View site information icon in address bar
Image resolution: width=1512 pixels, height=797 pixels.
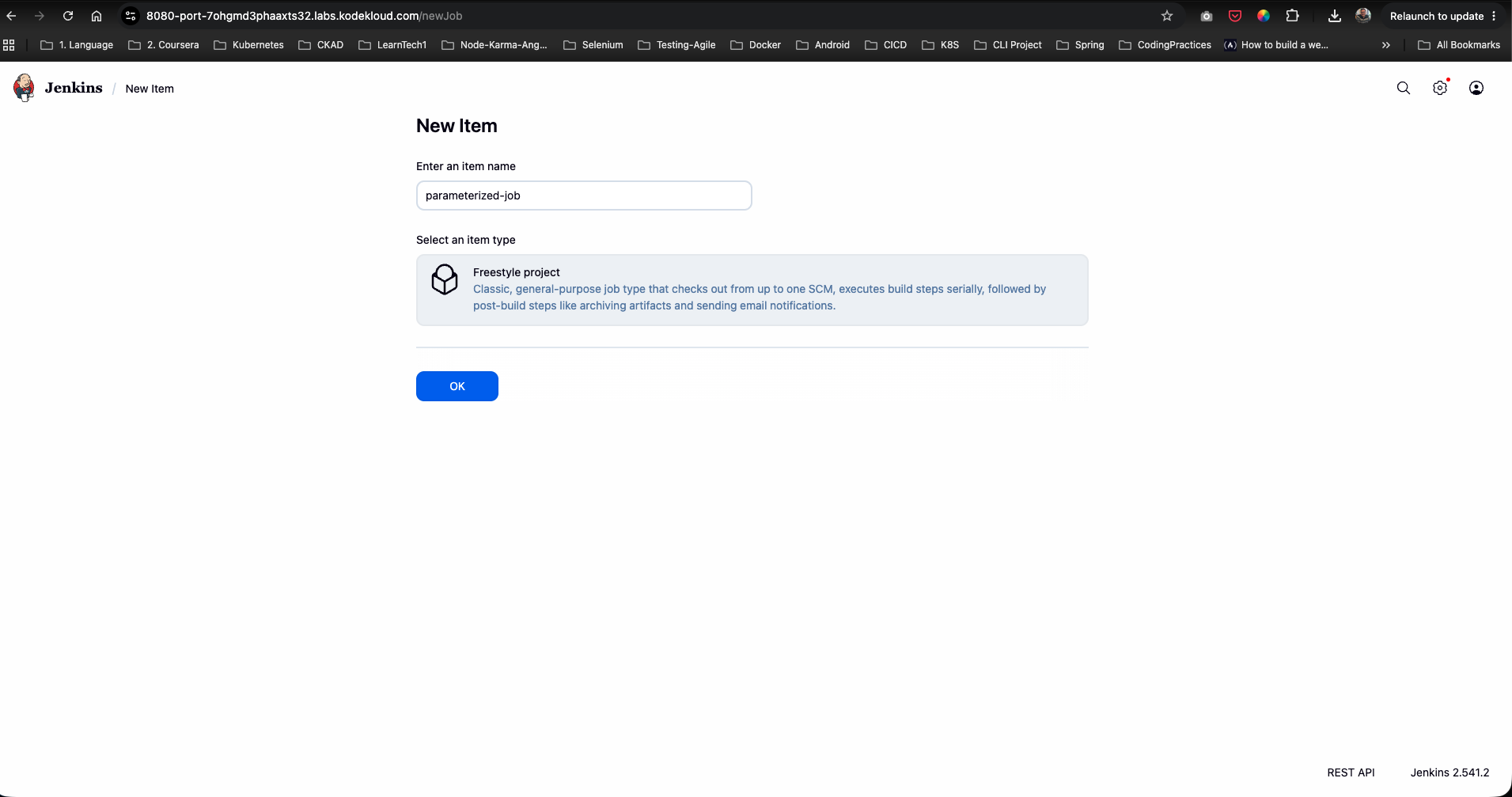[131, 16]
